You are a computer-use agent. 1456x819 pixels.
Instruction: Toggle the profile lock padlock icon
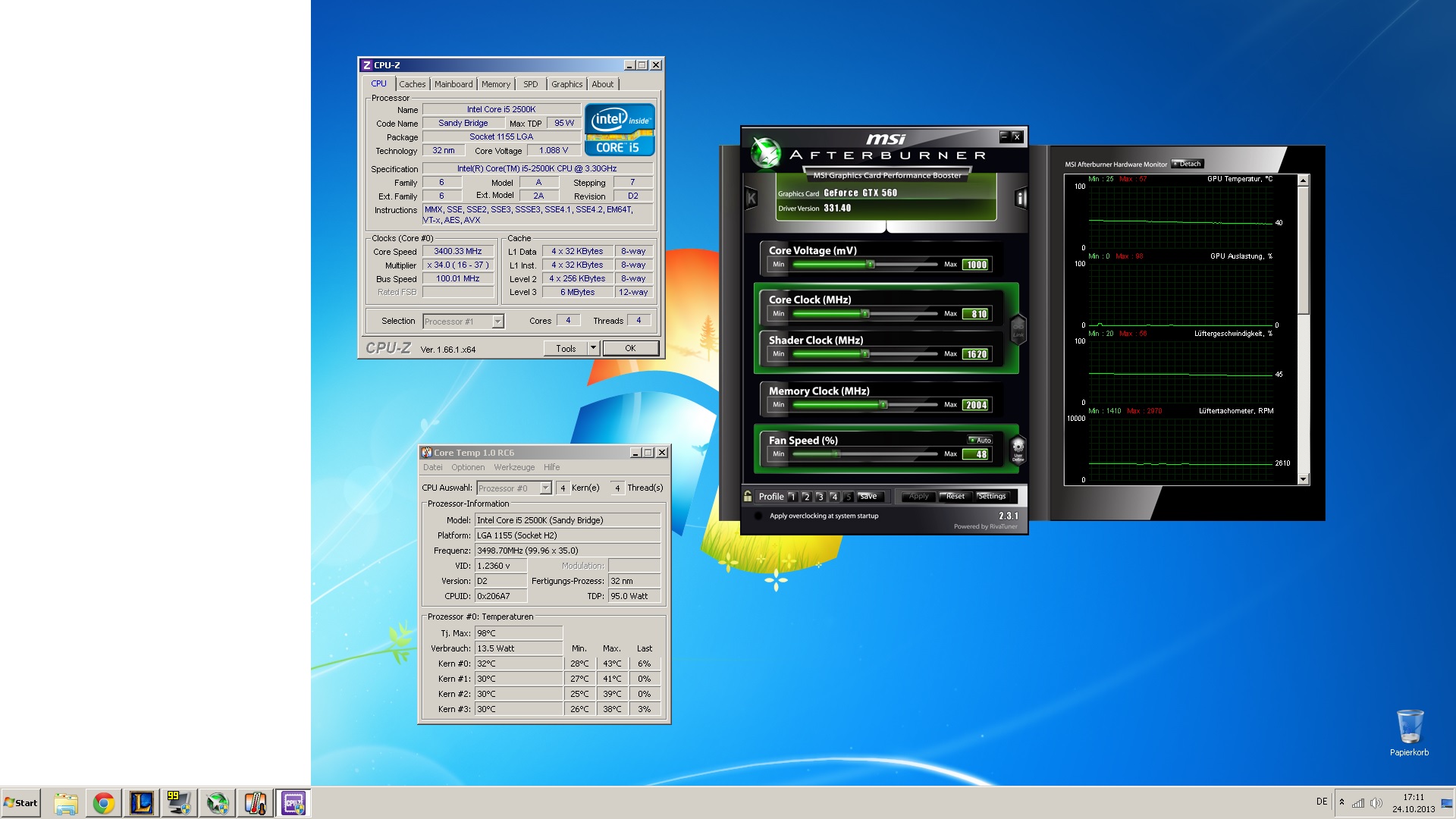(x=748, y=497)
